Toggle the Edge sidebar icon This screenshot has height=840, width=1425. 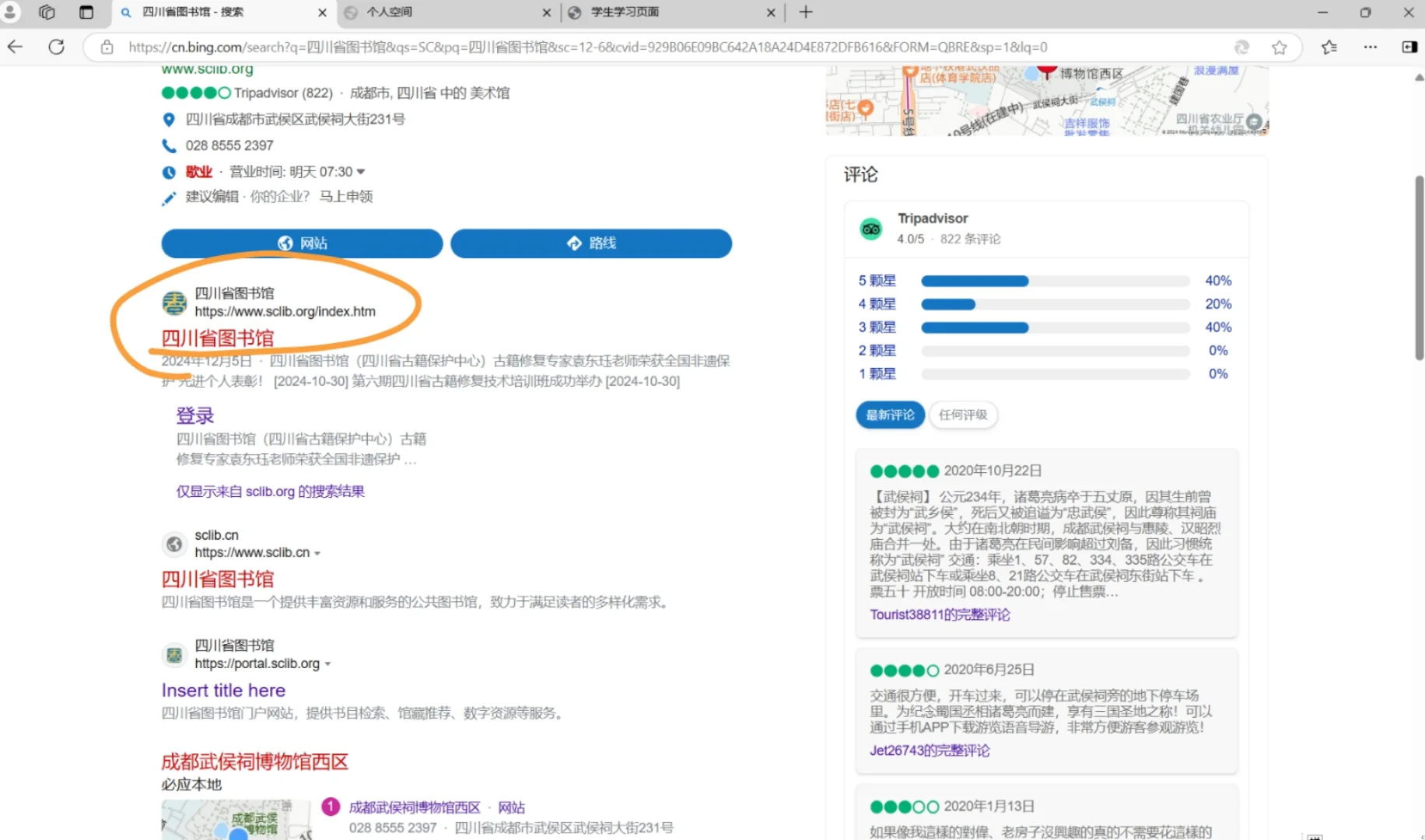pos(1409,47)
